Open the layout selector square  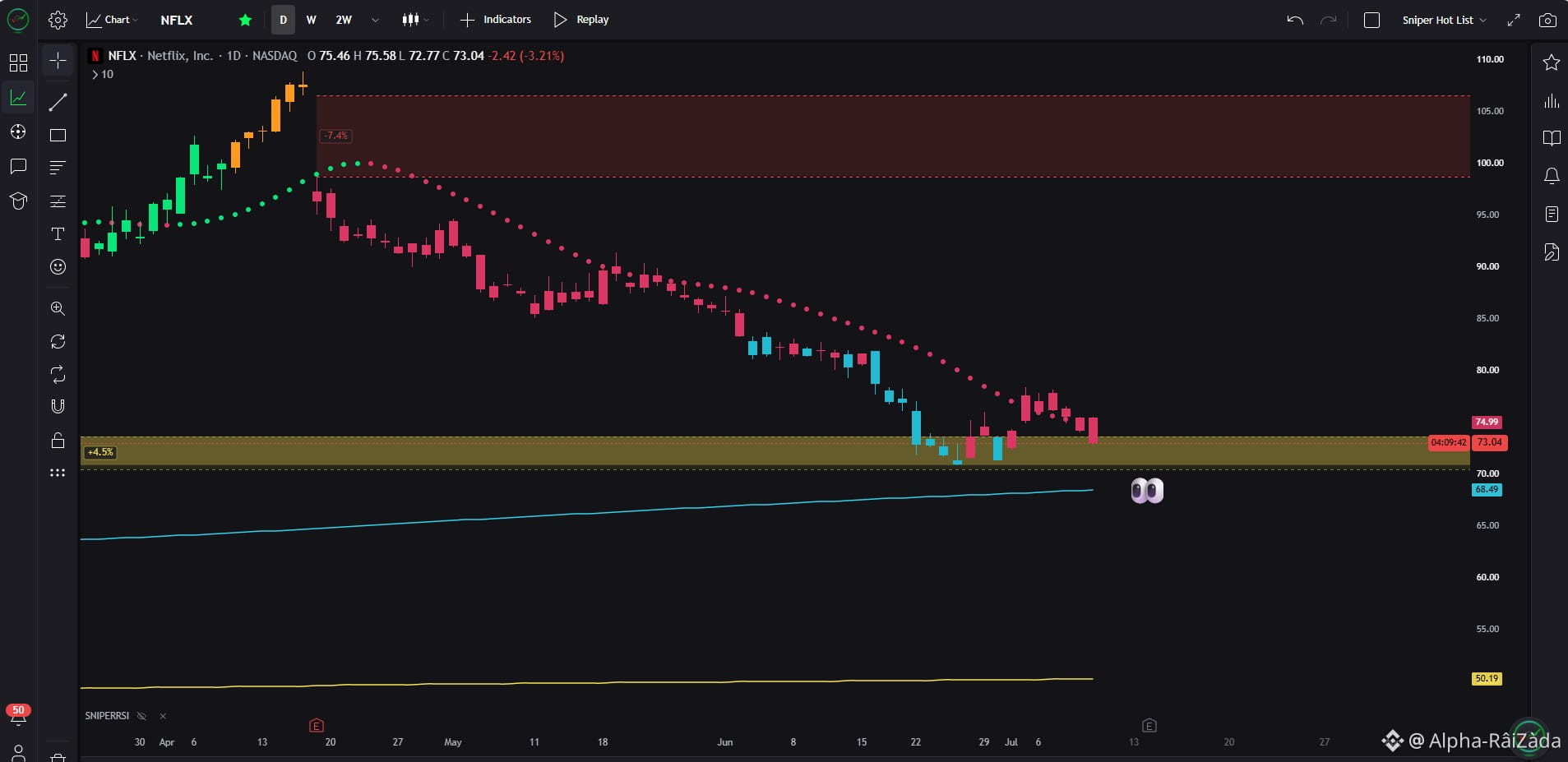click(1371, 20)
